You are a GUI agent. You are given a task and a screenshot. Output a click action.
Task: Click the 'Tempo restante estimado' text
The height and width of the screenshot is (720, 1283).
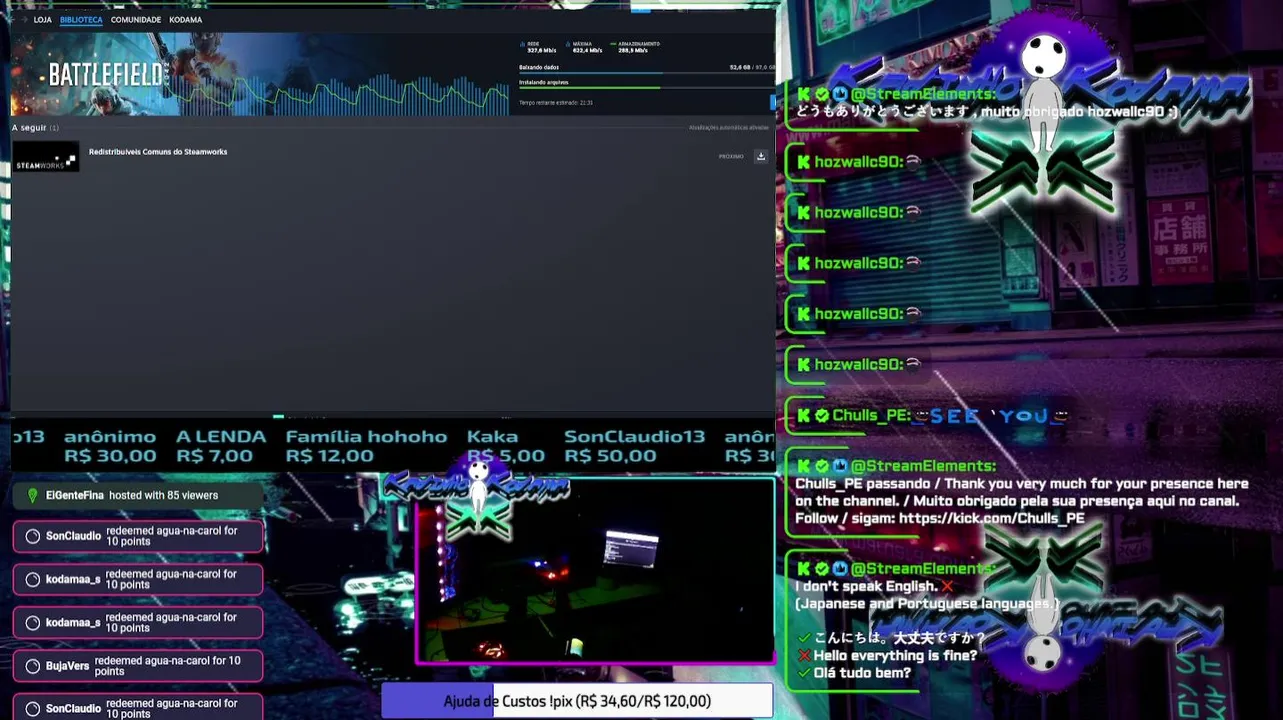click(x=556, y=102)
